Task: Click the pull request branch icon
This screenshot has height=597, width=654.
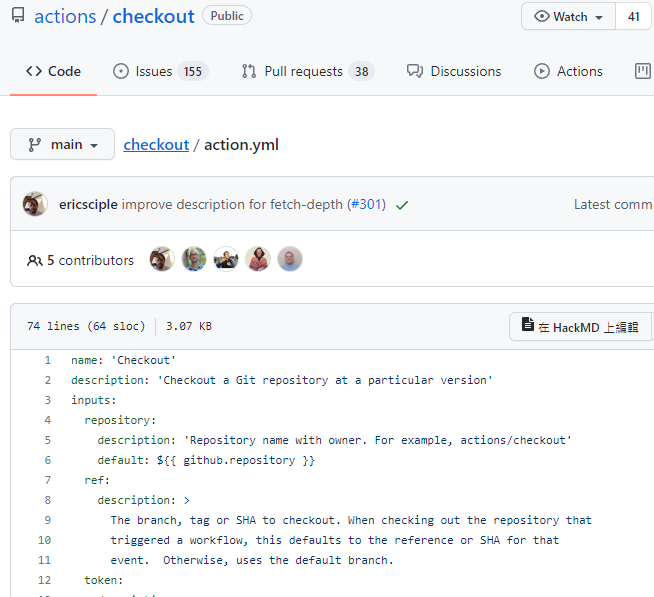Action: click(249, 71)
